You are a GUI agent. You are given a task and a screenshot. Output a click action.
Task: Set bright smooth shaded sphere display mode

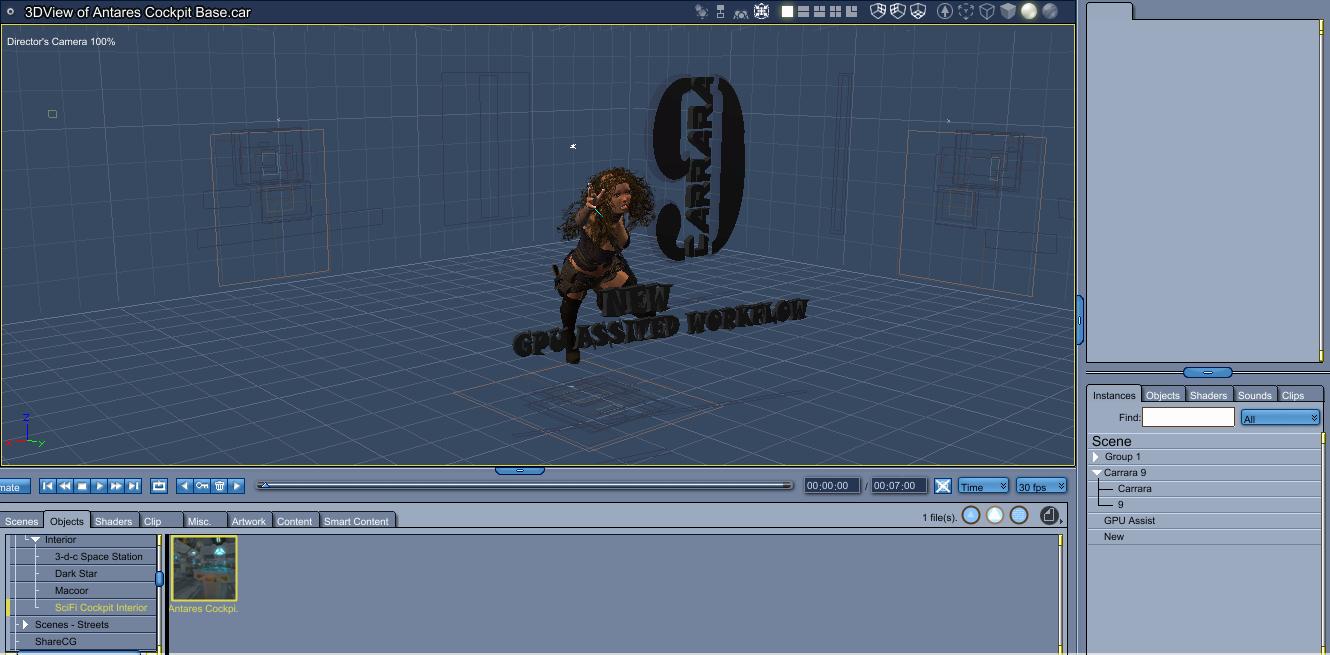(1029, 12)
